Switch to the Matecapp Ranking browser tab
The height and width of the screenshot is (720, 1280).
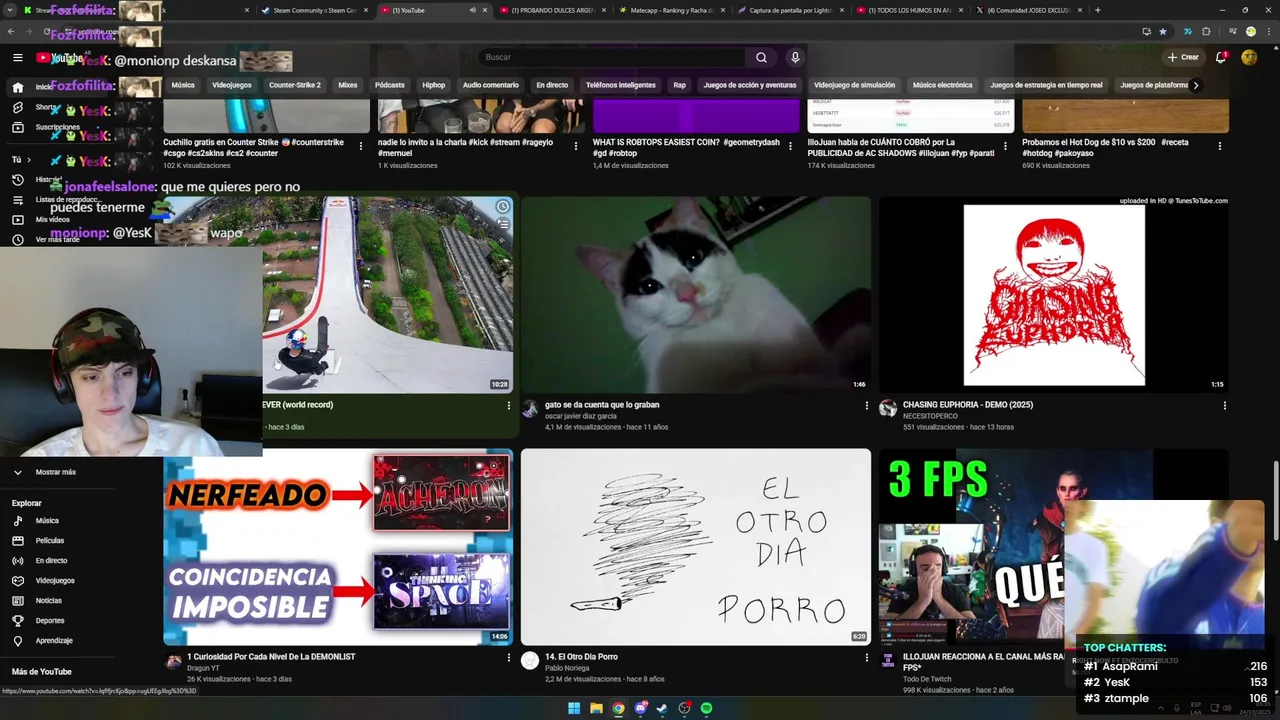point(672,10)
